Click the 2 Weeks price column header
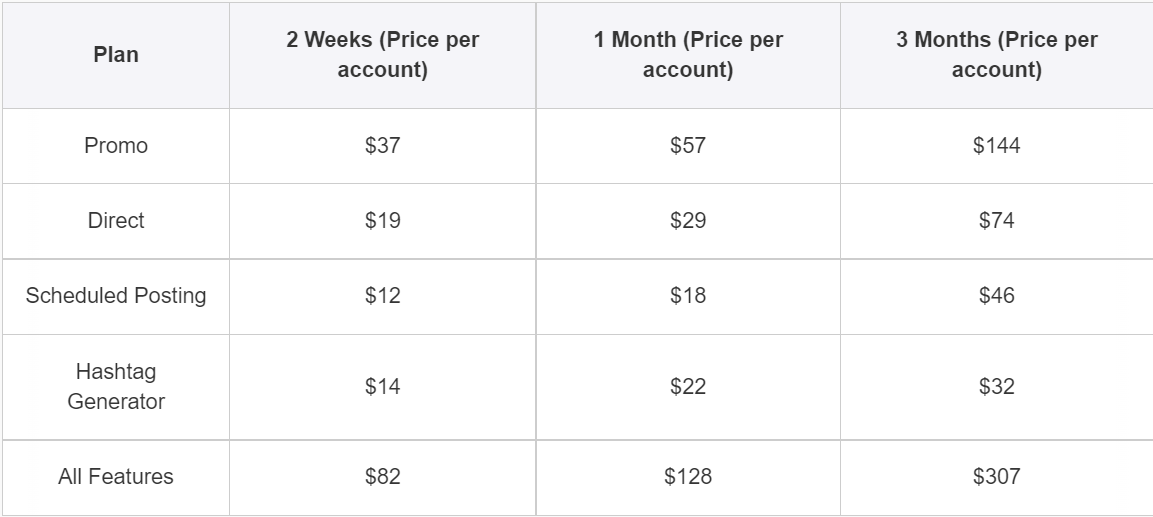Viewport: 1153px width, 517px height. (383, 55)
